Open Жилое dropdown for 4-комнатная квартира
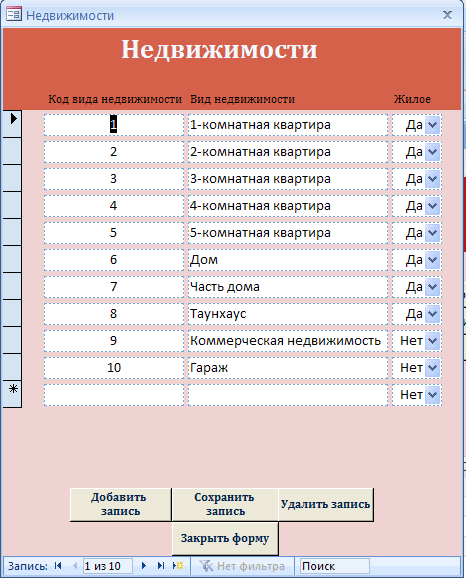 tap(432, 206)
